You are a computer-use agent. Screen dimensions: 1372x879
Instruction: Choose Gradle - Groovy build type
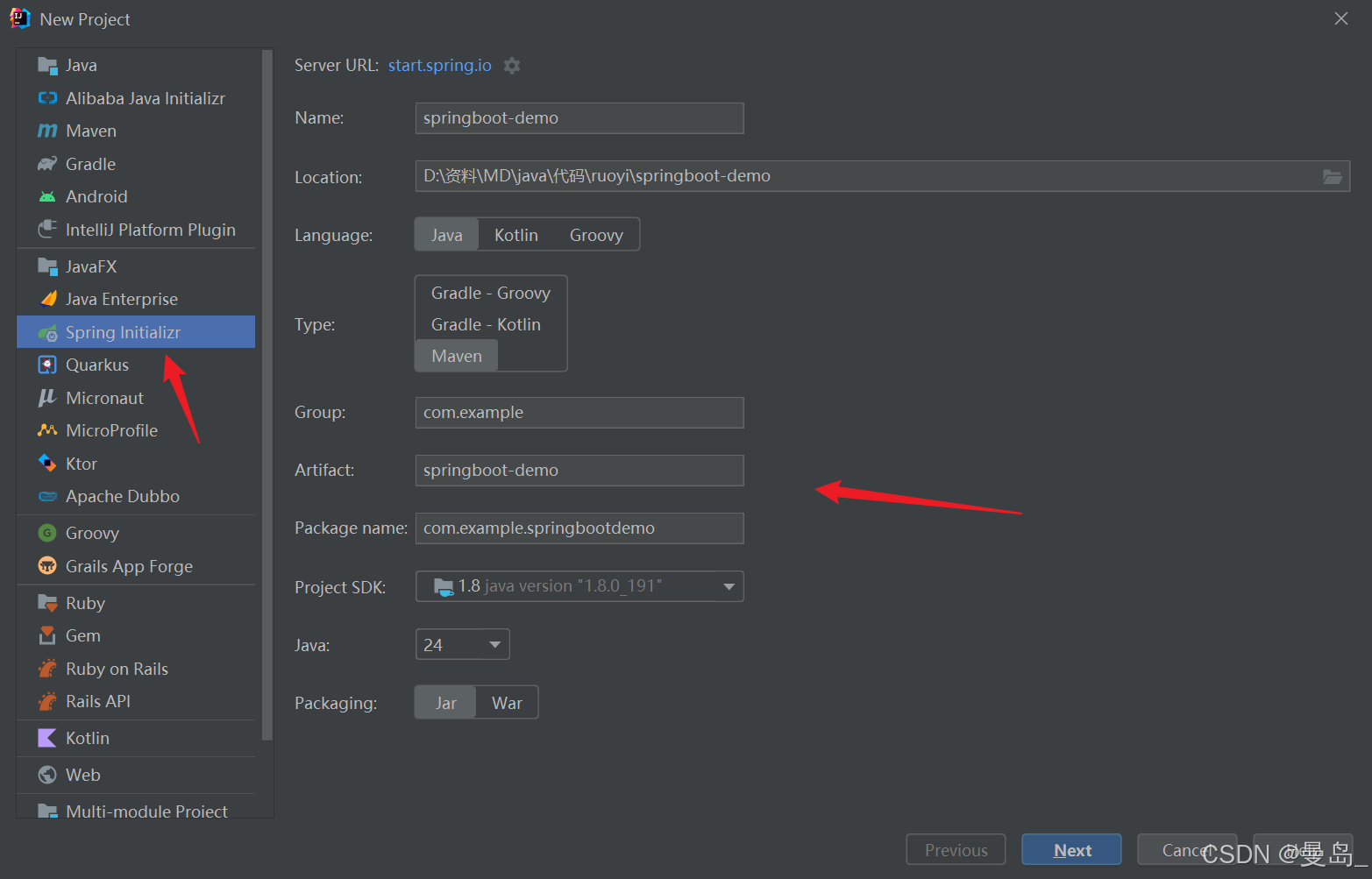coord(491,293)
